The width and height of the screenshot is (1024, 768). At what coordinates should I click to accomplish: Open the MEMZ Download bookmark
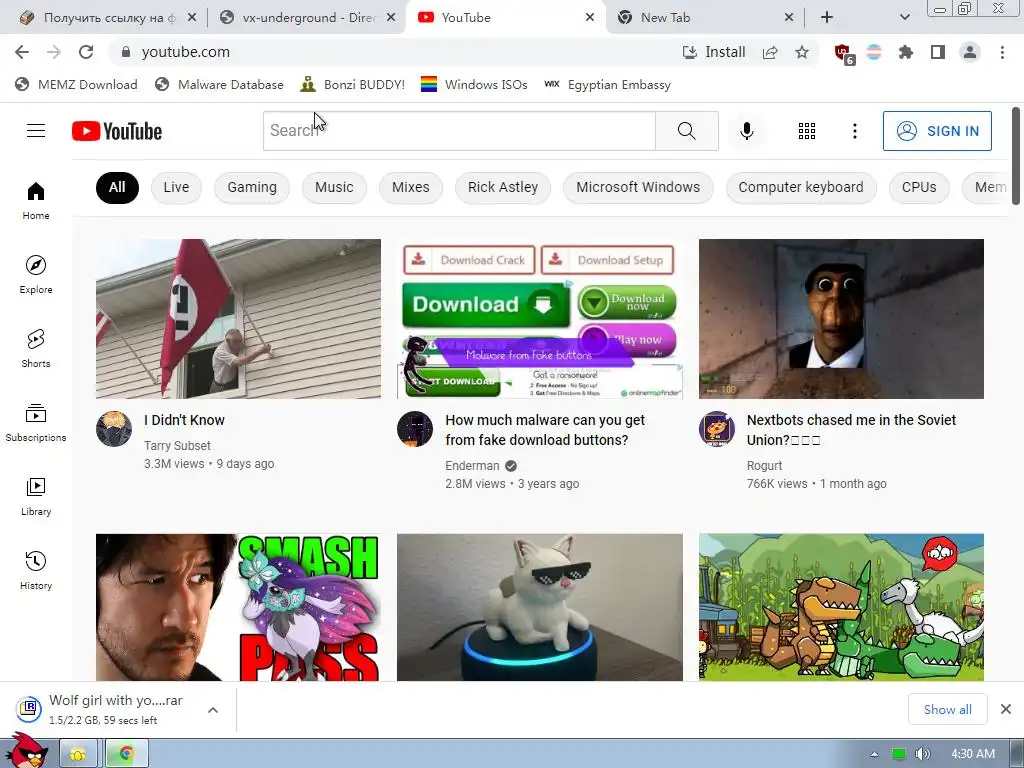tap(76, 84)
